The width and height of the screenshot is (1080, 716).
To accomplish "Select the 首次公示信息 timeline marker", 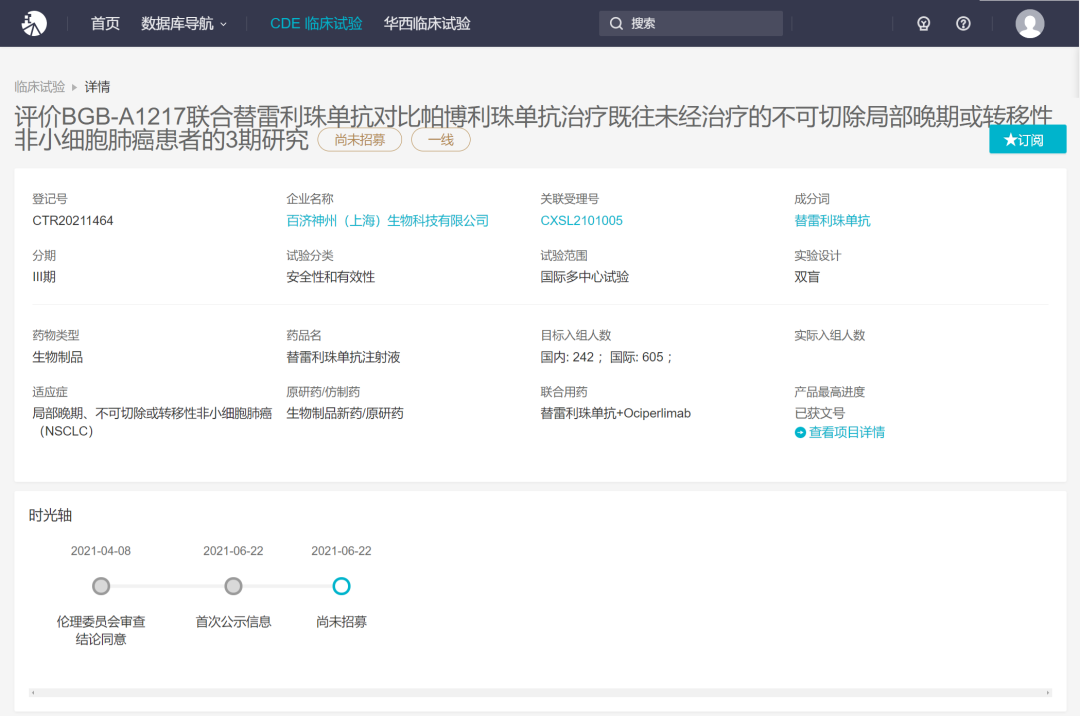I will (x=233, y=587).
